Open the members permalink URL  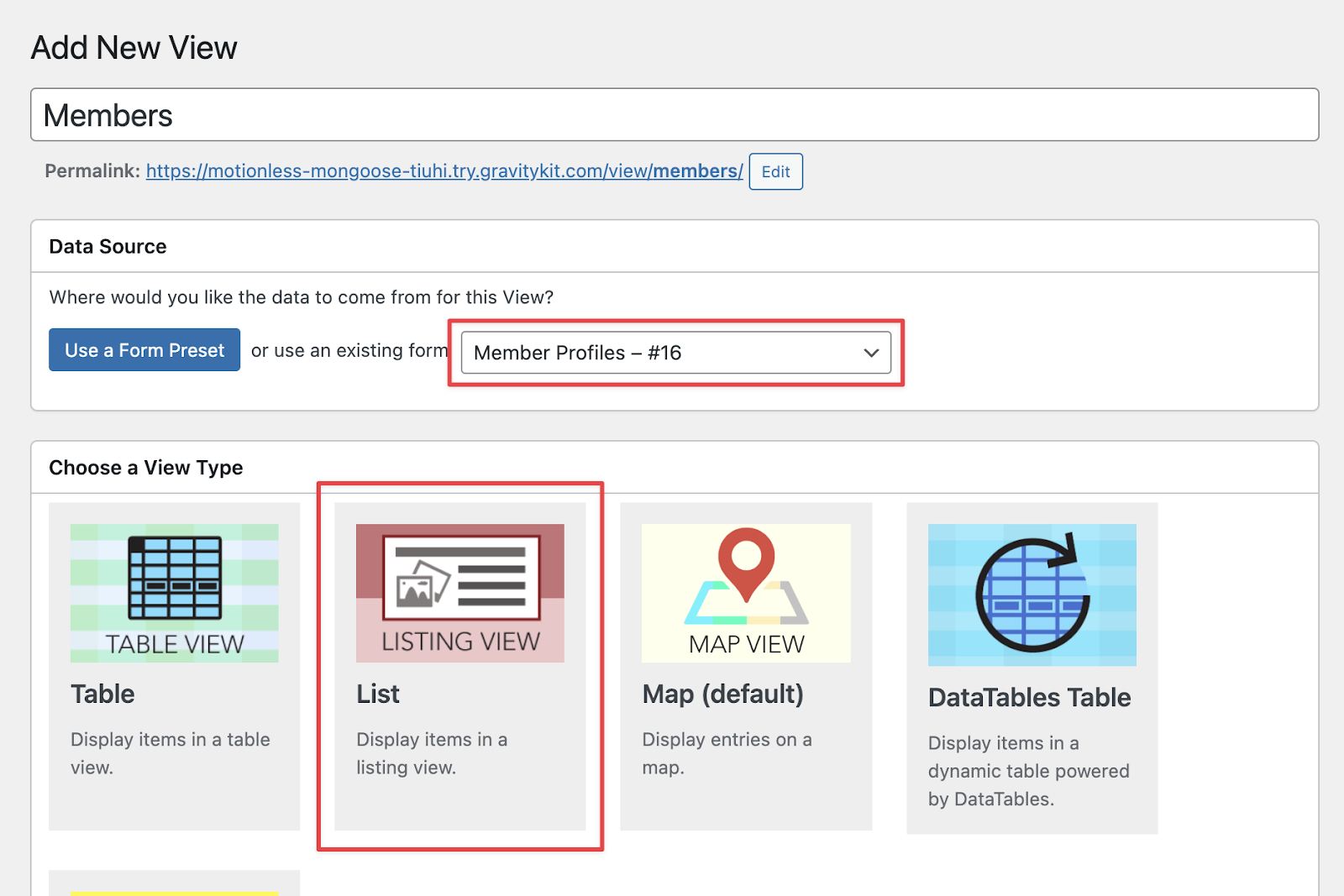(444, 170)
